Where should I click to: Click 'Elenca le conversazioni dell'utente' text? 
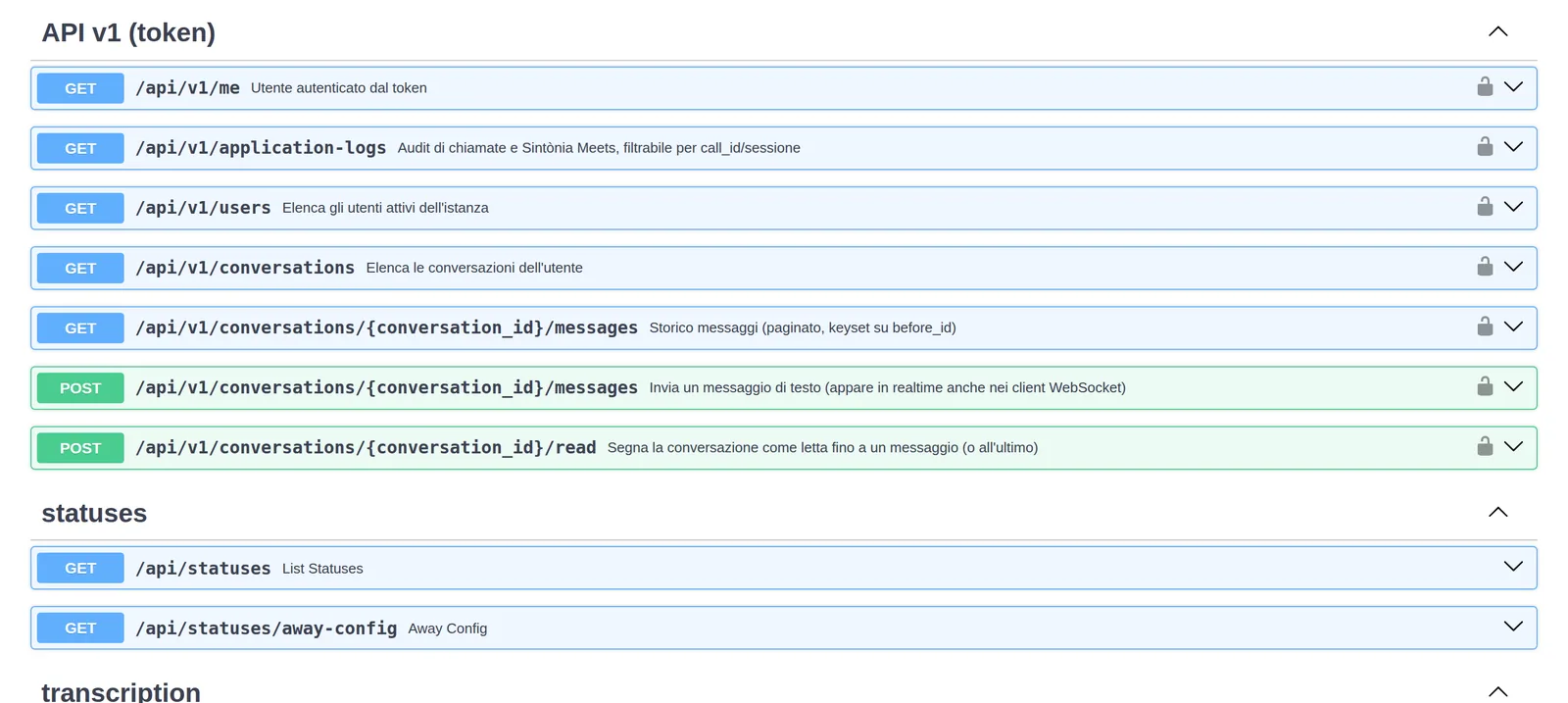point(474,267)
